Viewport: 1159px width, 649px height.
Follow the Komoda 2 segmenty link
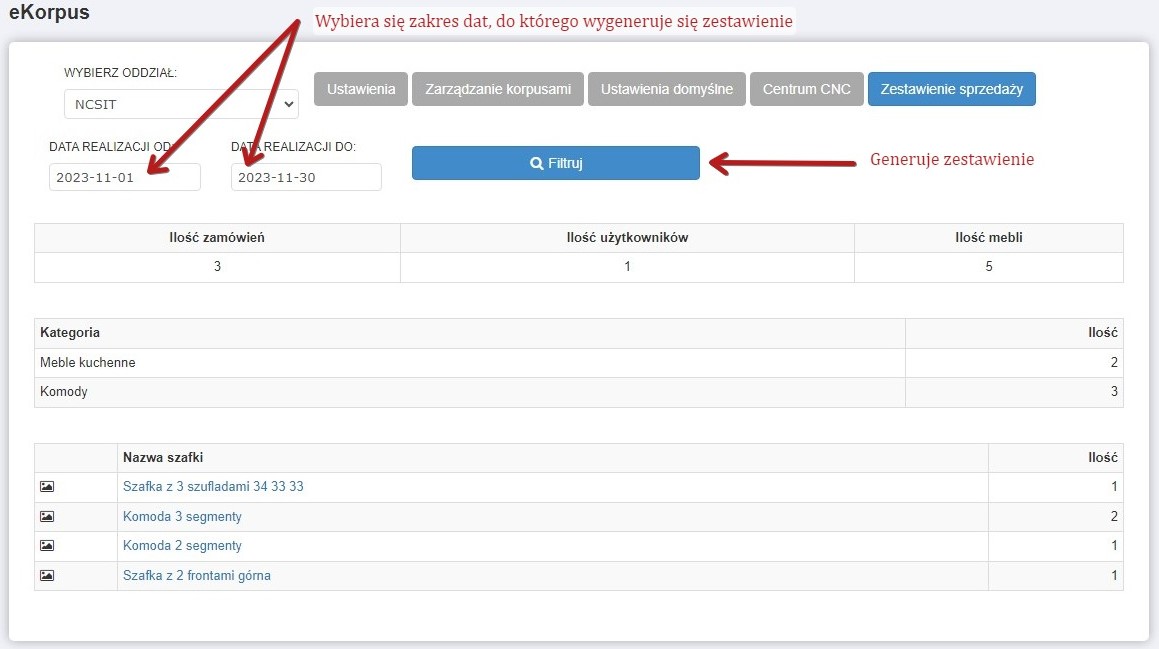tap(182, 546)
